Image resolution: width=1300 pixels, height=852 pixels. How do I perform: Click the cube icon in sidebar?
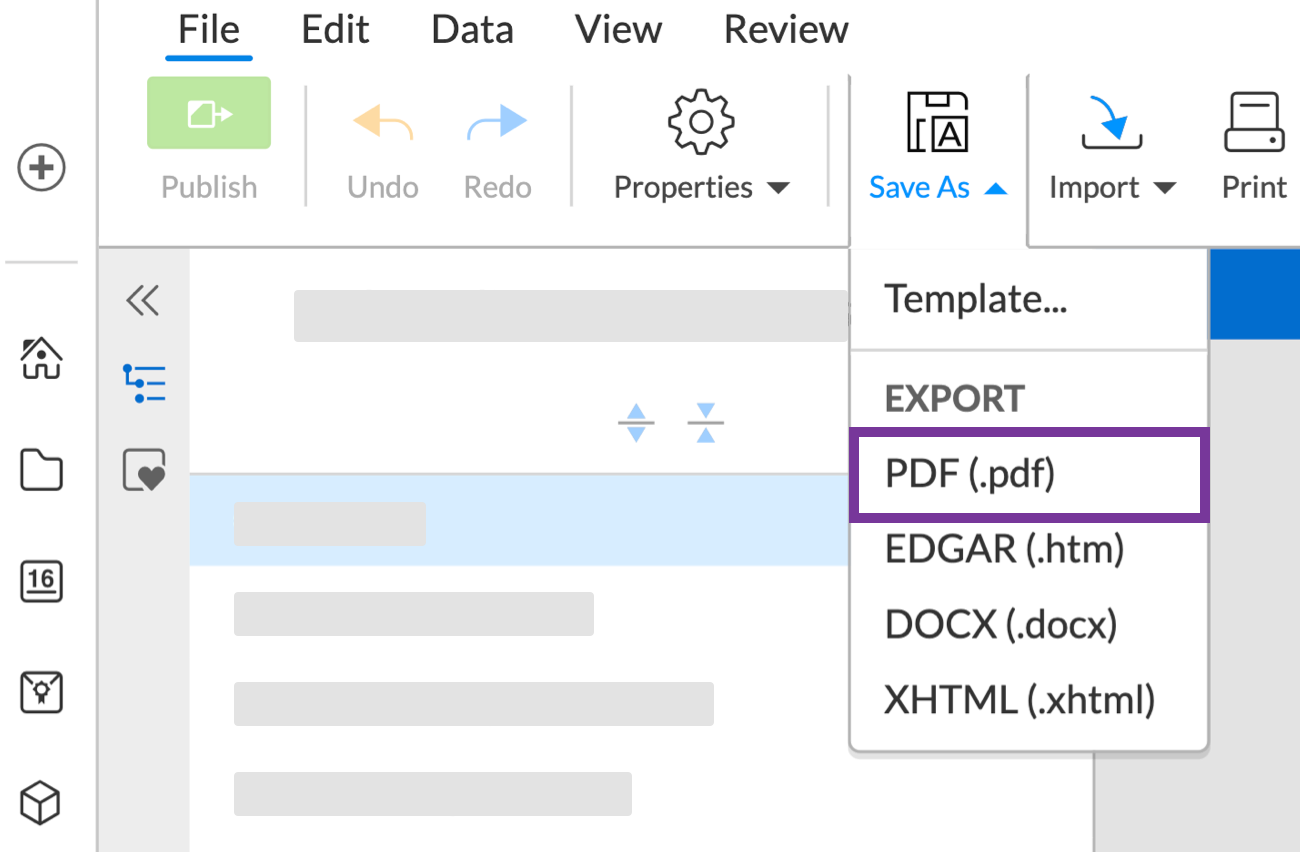41,802
